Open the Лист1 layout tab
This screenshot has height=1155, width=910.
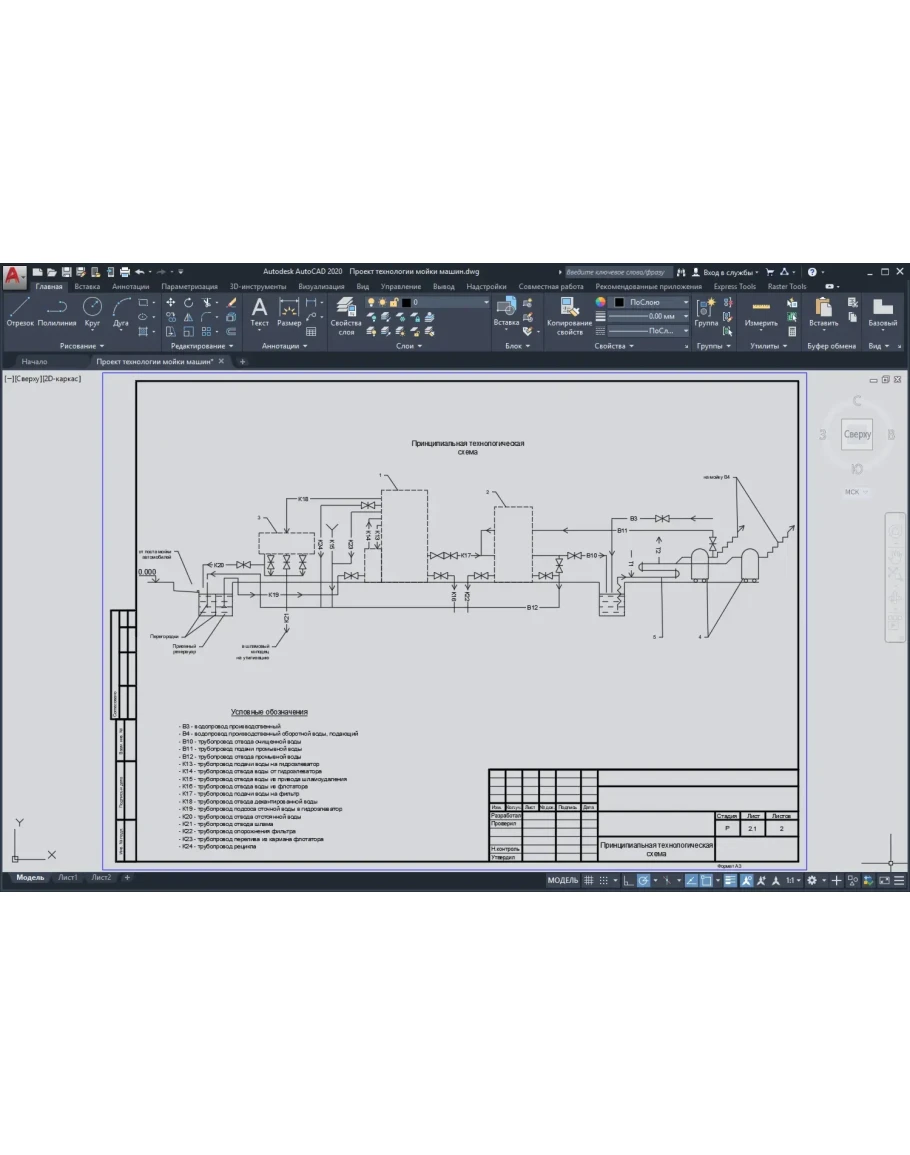coord(68,877)
